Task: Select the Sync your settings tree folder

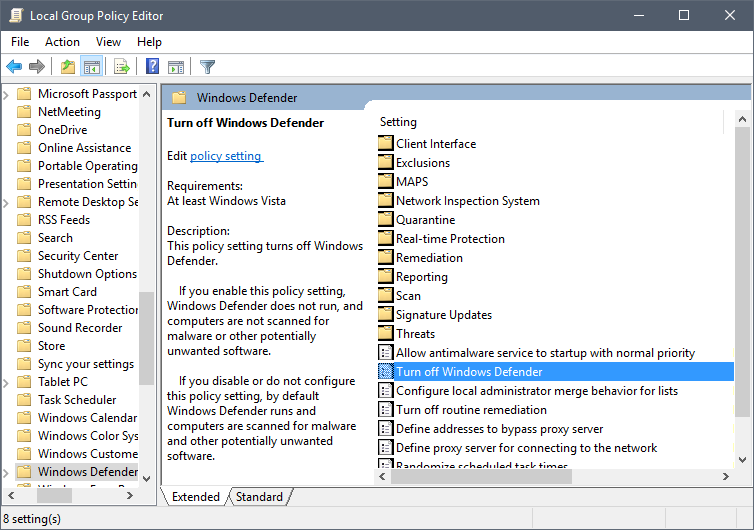Action: pyautogui.click(x=86, y=364)
